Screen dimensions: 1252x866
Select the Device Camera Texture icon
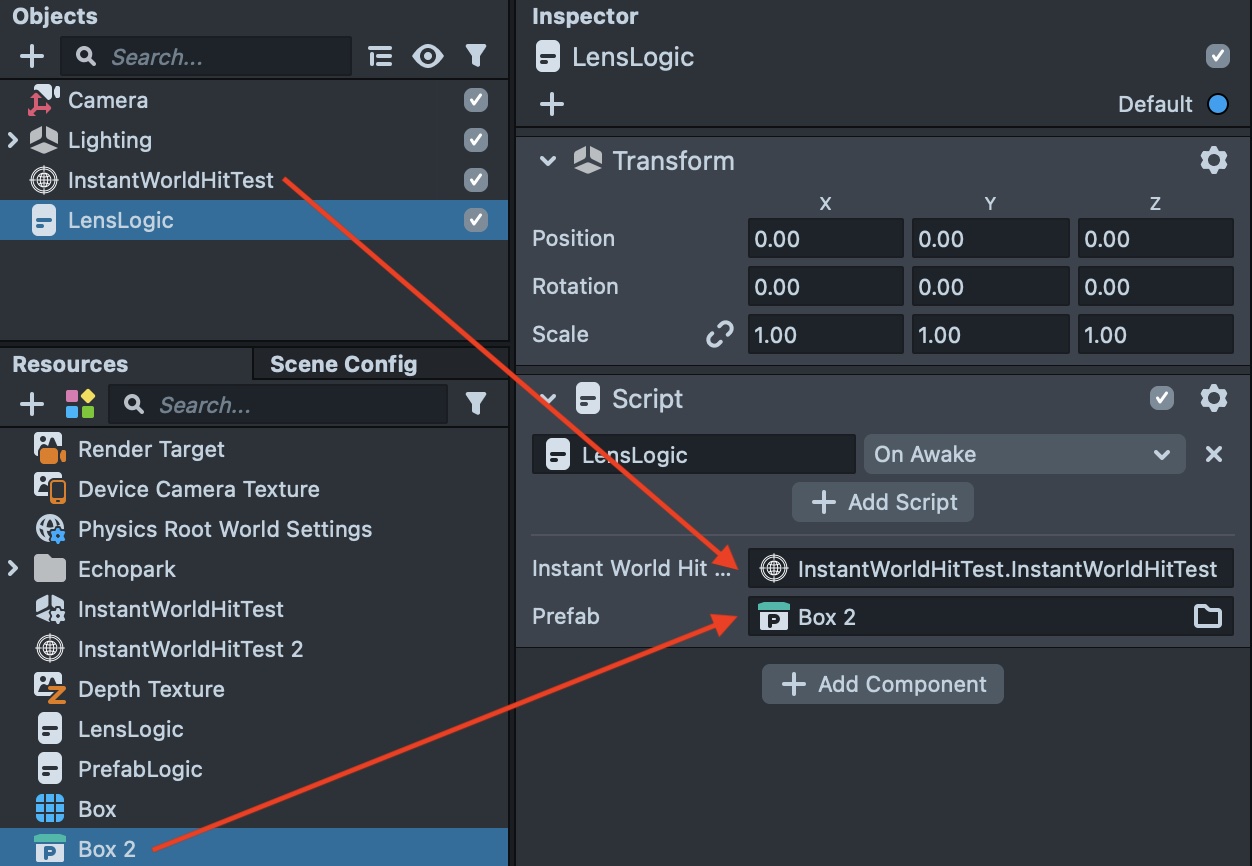(x=49, y=489)
